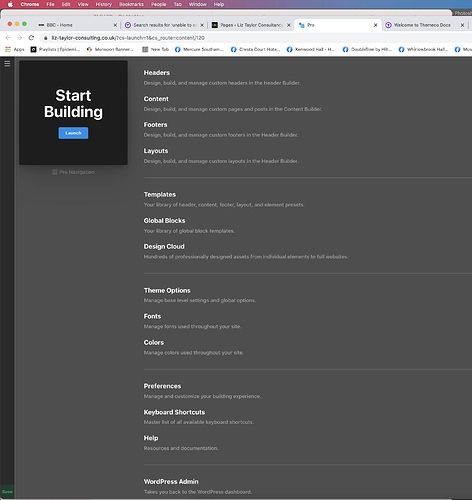Click the blue Launch button
The image size is (472, 500).
73,133
